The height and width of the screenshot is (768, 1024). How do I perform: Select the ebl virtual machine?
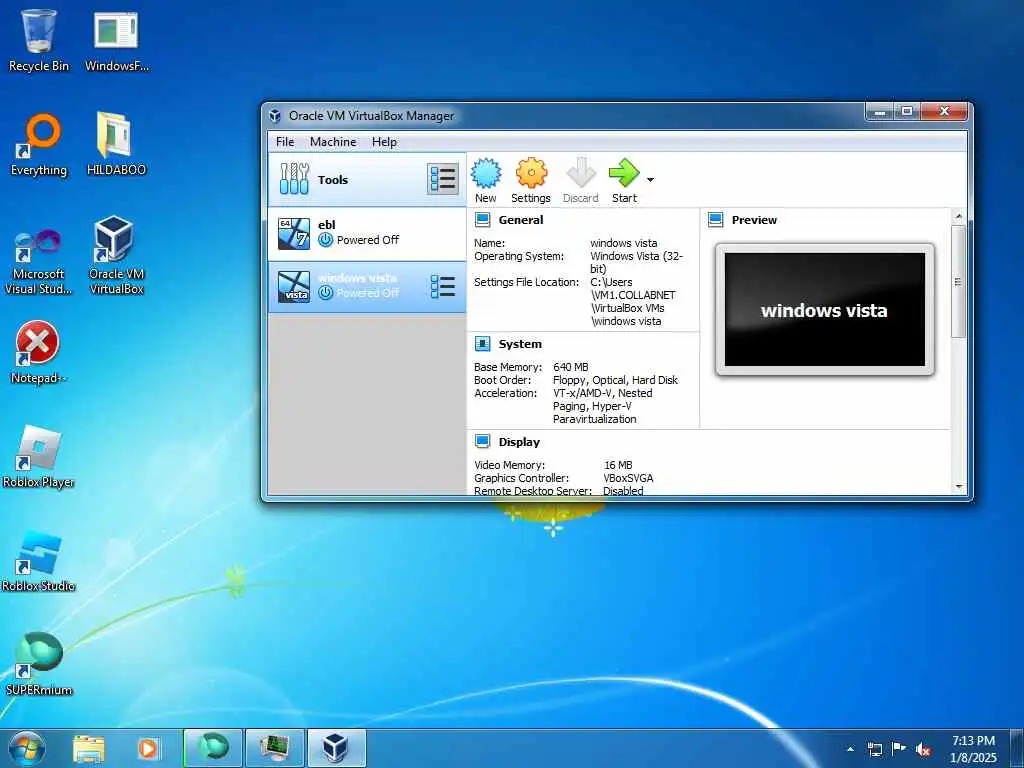pos(367,234)
